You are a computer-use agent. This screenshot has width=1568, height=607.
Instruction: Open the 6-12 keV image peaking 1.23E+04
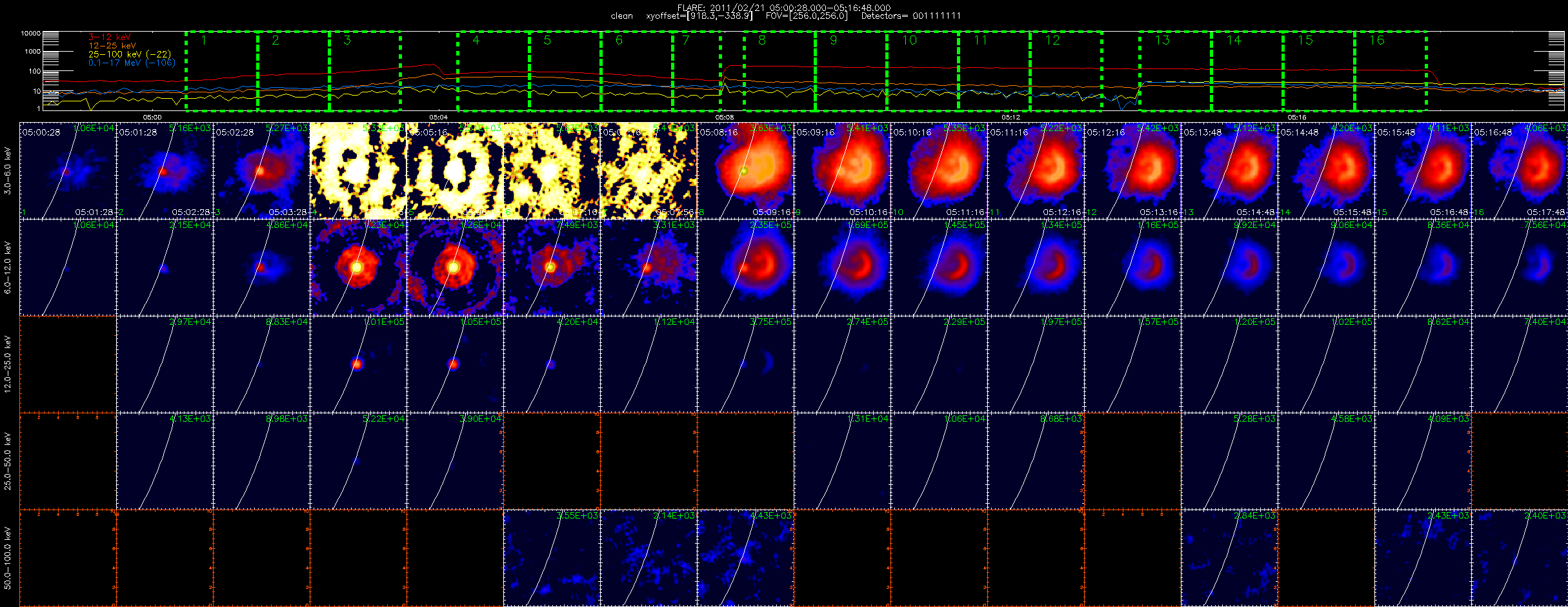pyautogui.click(x=358, y=267)
